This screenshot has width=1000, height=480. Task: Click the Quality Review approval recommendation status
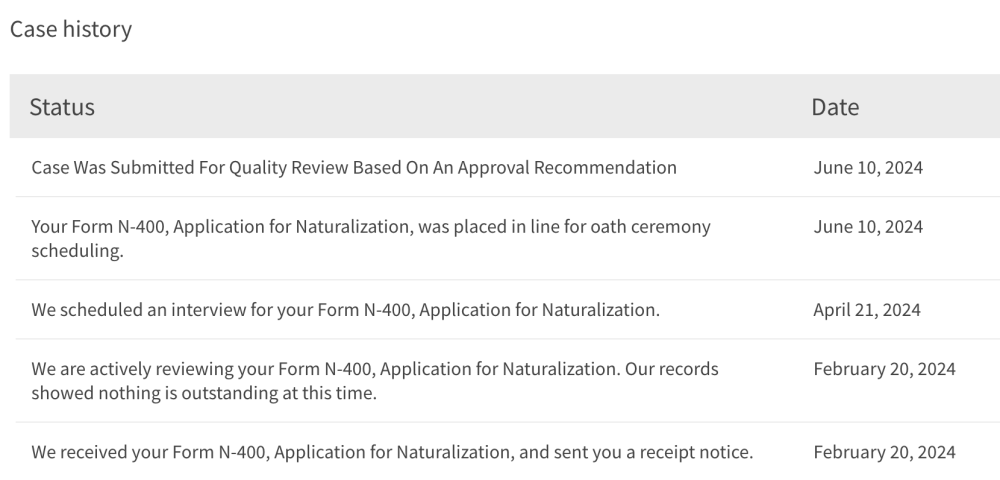354,167
